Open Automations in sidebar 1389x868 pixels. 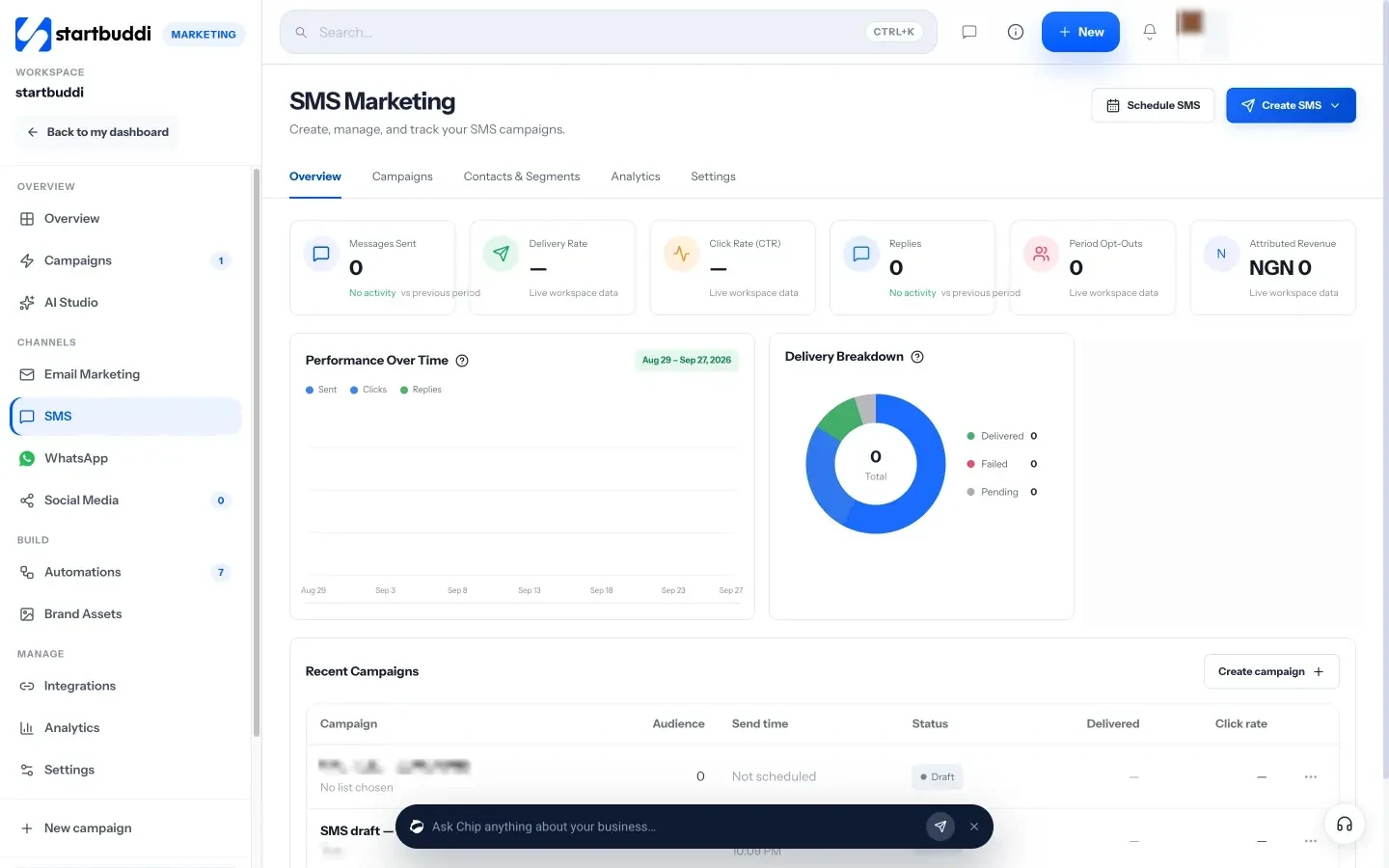click(125, 572)
